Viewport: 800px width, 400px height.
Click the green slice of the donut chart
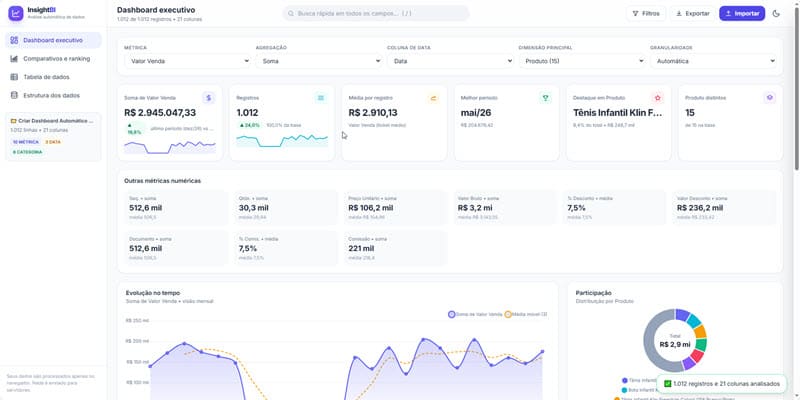[x=701, y=345]
